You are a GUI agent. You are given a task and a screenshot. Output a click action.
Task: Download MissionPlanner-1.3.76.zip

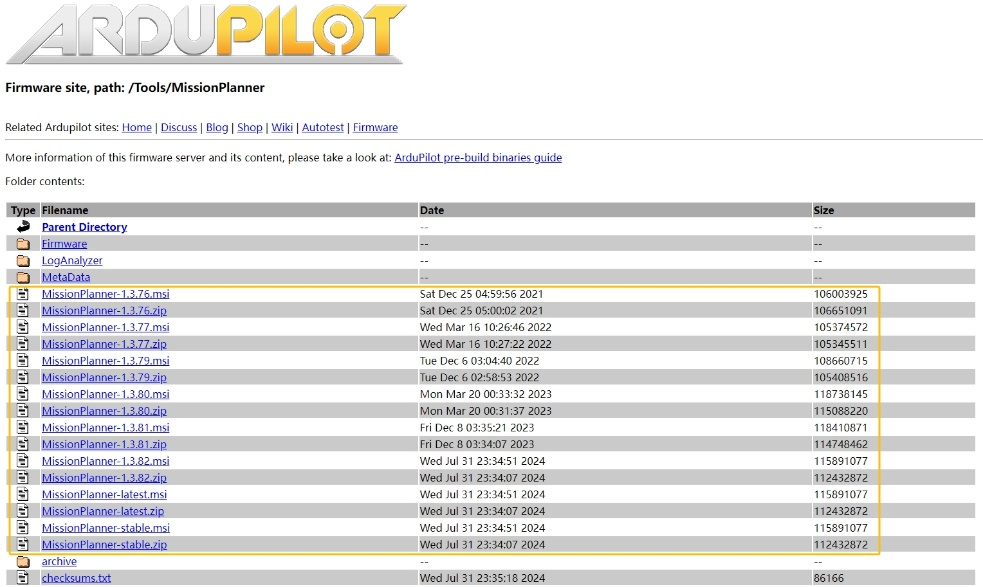pos(104,310)
